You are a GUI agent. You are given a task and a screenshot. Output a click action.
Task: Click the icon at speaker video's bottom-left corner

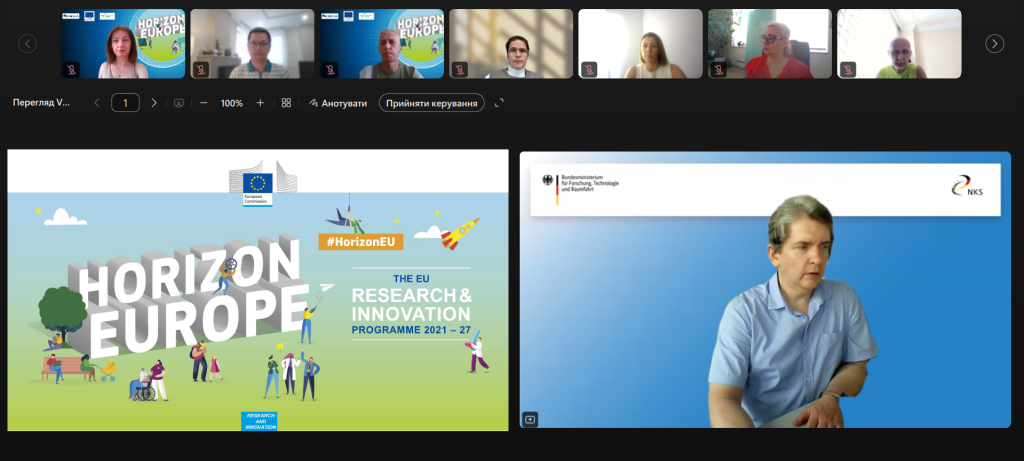[530, 419]
